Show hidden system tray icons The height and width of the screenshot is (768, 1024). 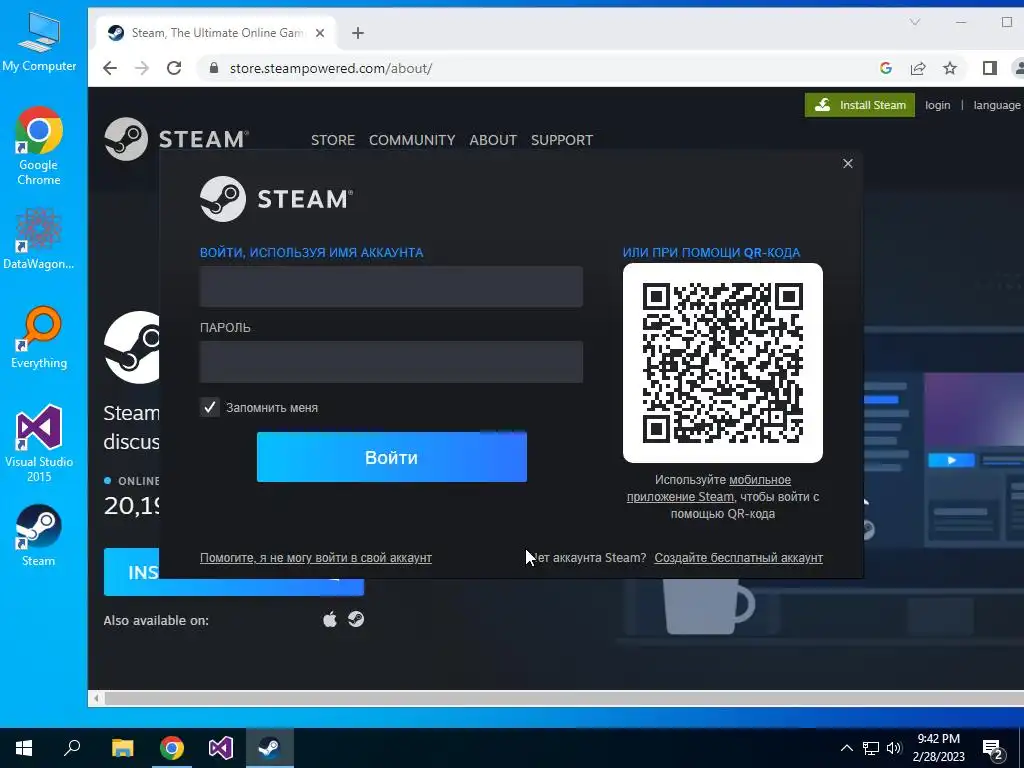point(846,748)
